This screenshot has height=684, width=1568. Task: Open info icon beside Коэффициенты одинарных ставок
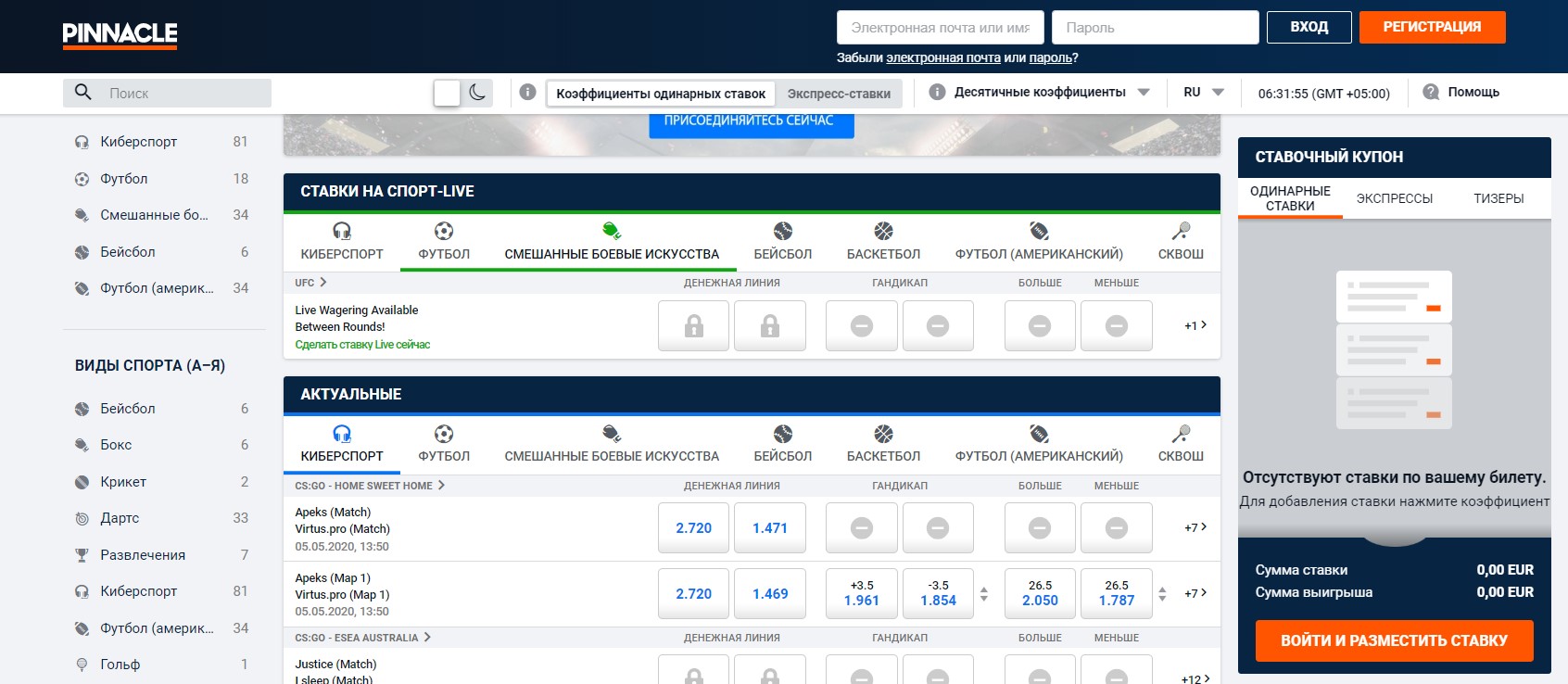(527, 93)
